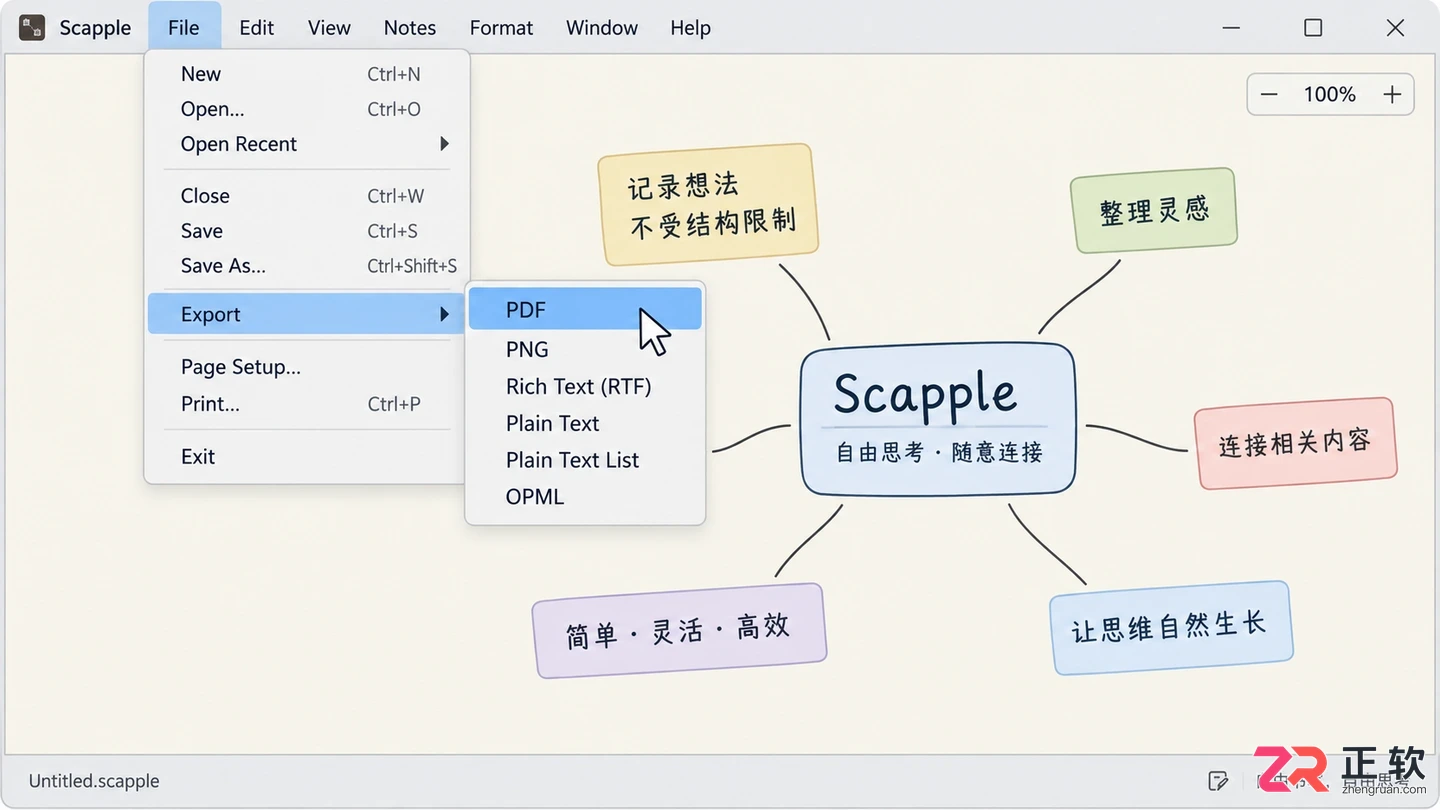The image size is (1440, 810).
Task: Open the Window menu
Action: (602, 28)
